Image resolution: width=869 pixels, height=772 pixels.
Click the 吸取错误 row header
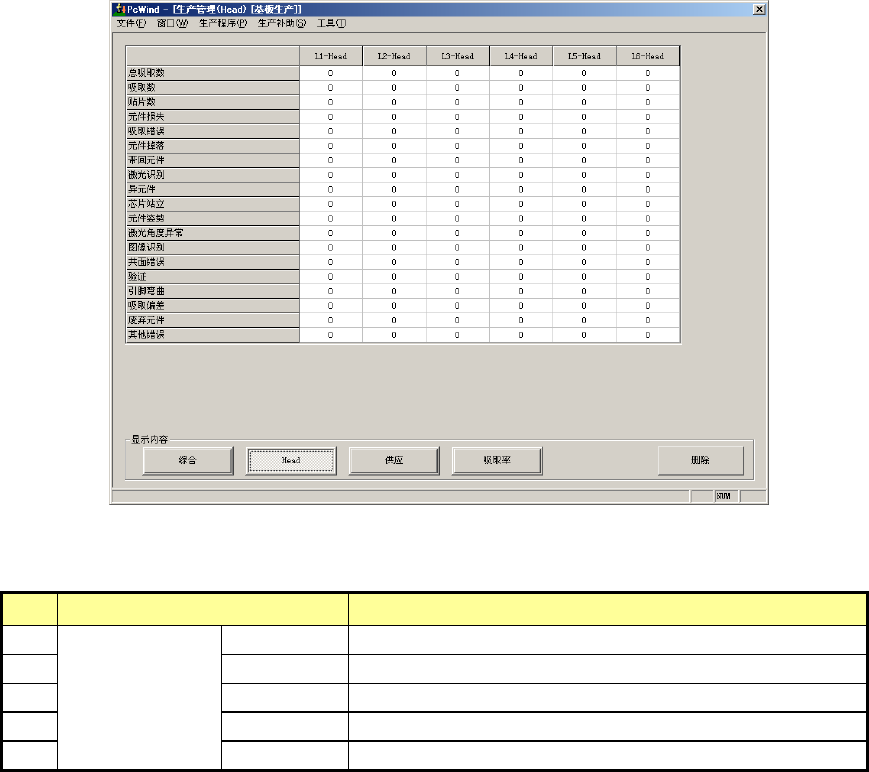(213, 131)
